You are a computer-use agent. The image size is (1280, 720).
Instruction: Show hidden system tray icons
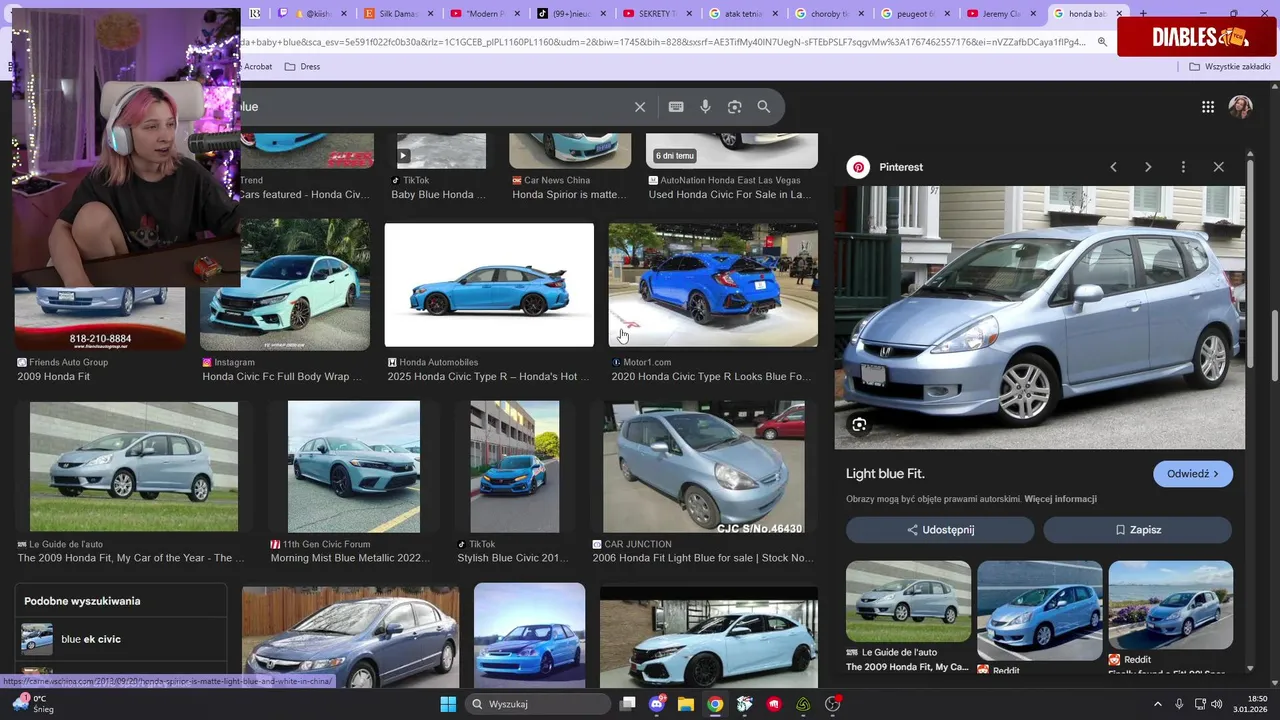[1157, 704]
